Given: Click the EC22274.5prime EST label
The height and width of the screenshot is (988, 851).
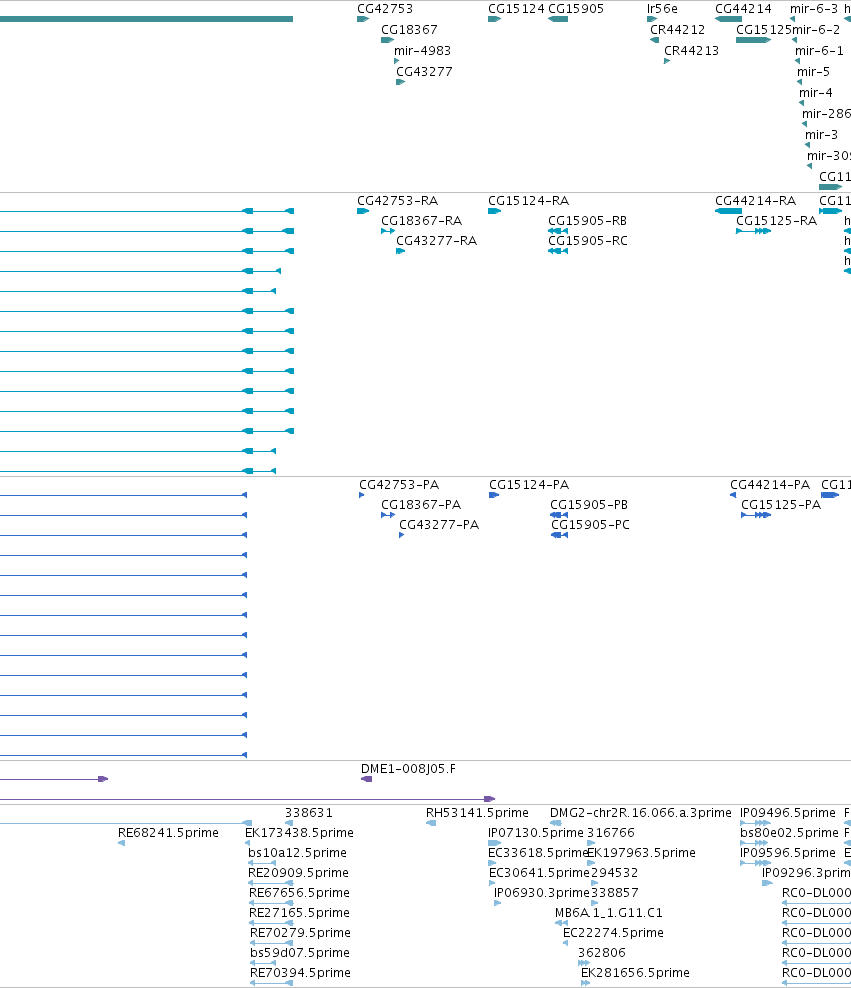Looking at the screenshot, I should pyautogui.click(x=613, y=933).
